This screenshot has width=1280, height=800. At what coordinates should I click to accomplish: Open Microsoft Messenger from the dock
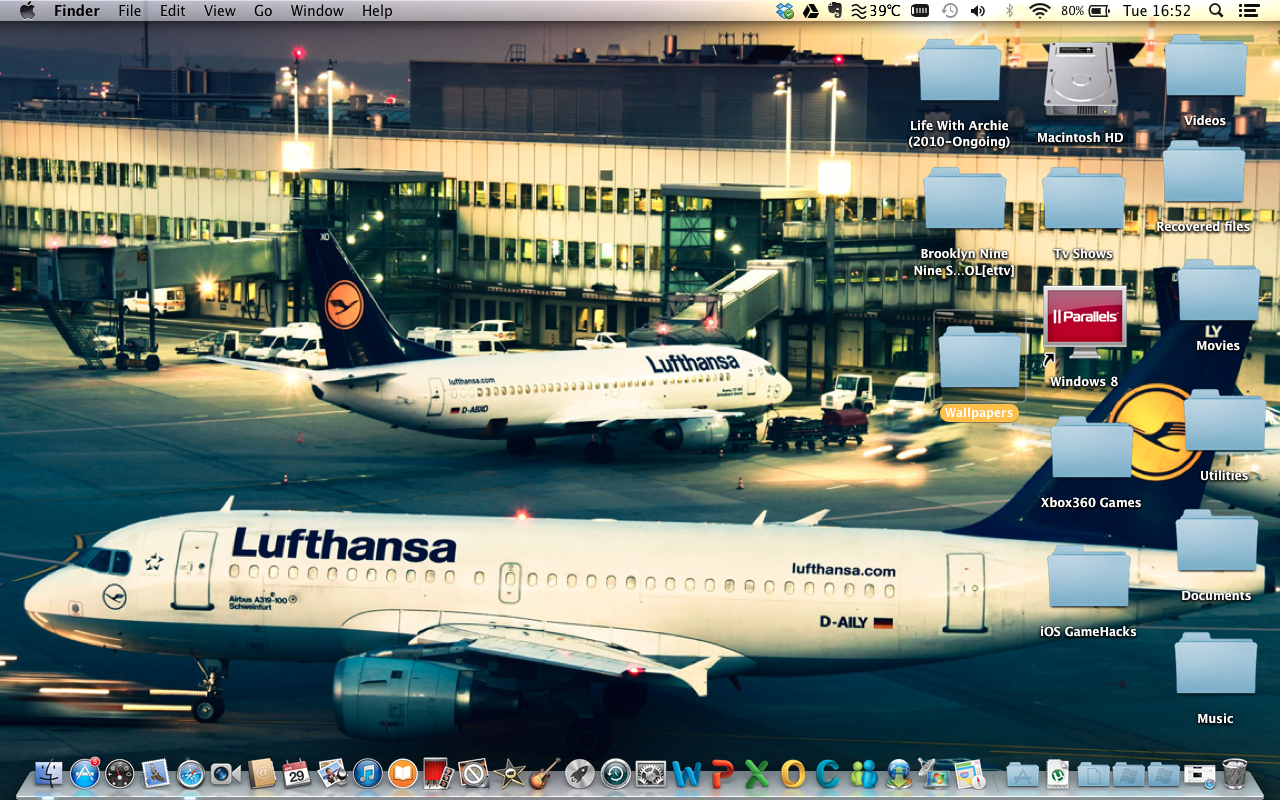[863, 773]
